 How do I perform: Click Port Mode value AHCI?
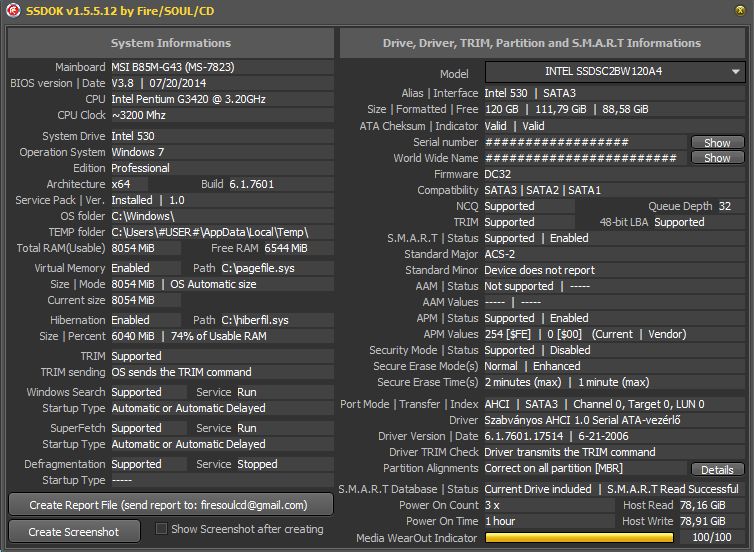(x=497, y=404)
